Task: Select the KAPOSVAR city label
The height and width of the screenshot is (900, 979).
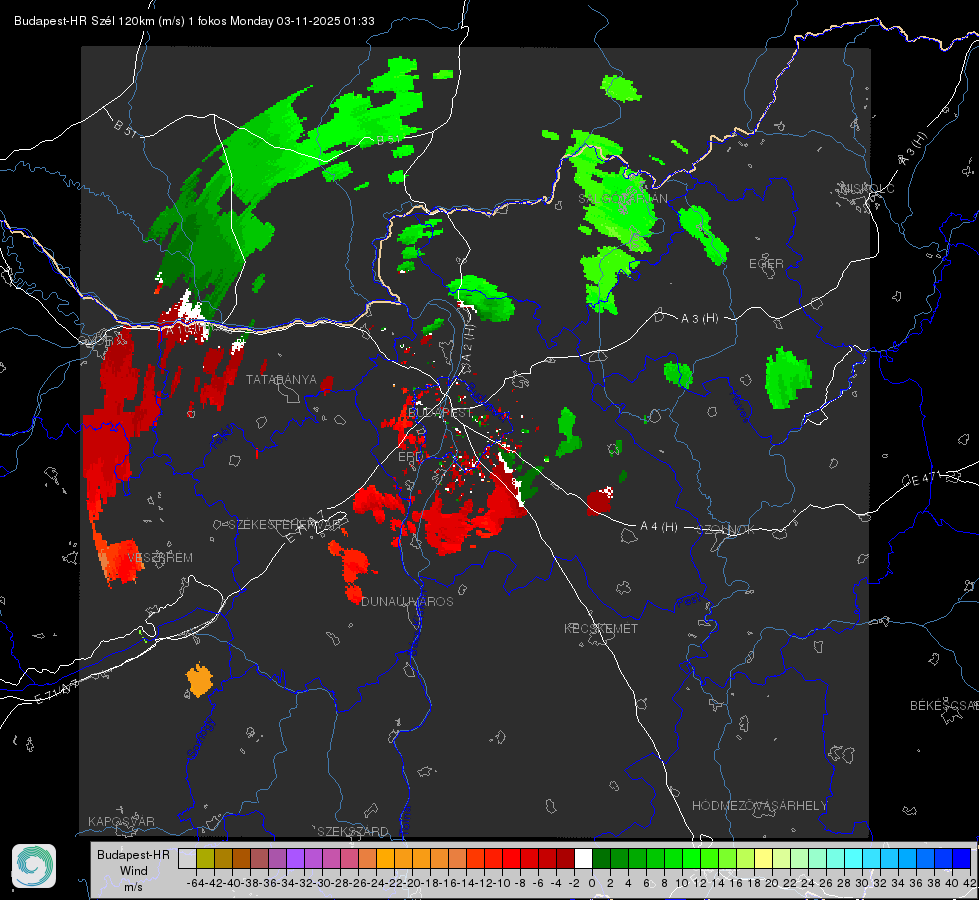Action: pyautogui.click(x=121, y=821)
